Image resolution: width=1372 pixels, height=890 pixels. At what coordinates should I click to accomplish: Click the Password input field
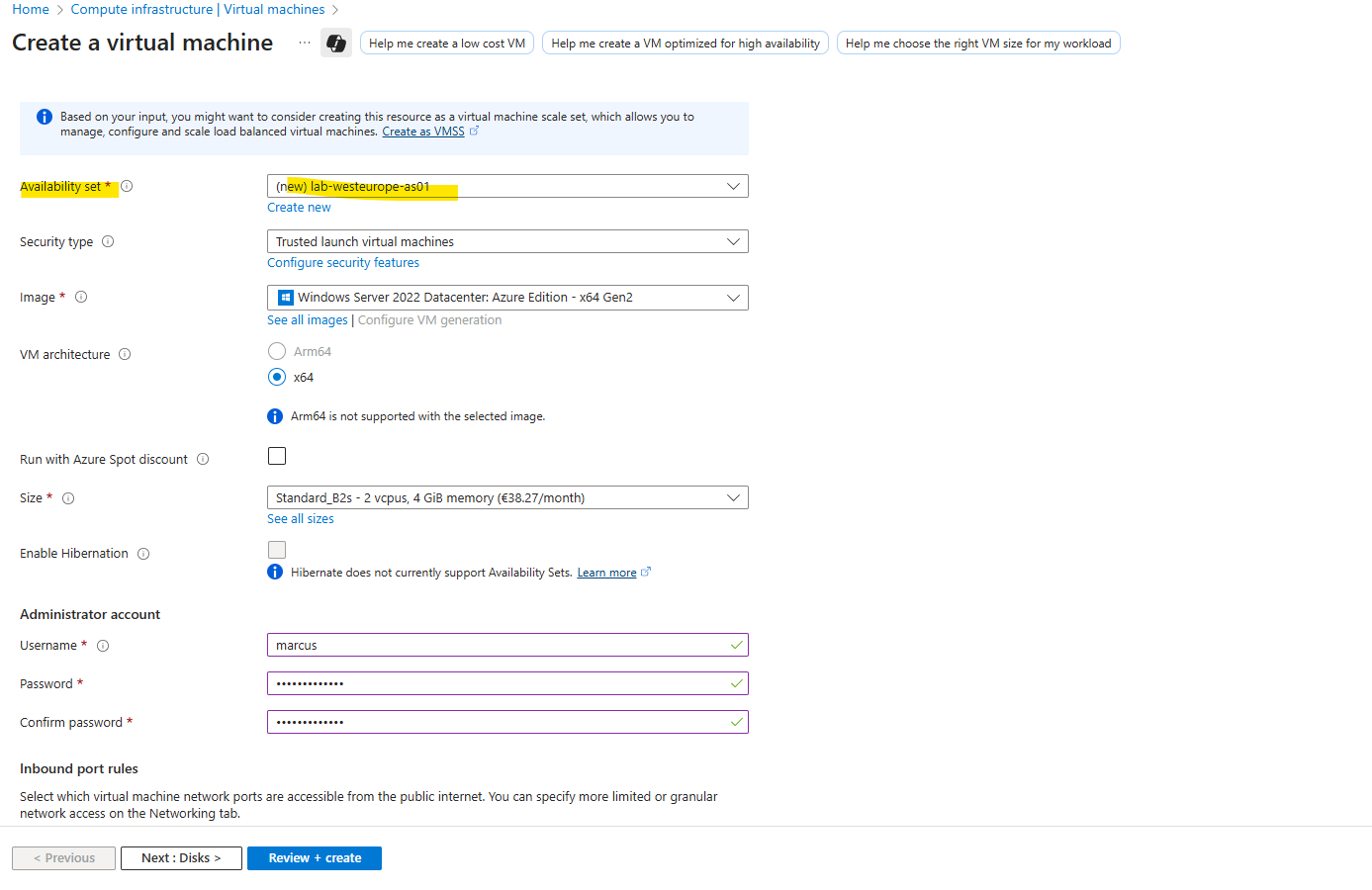pos(507,683)
